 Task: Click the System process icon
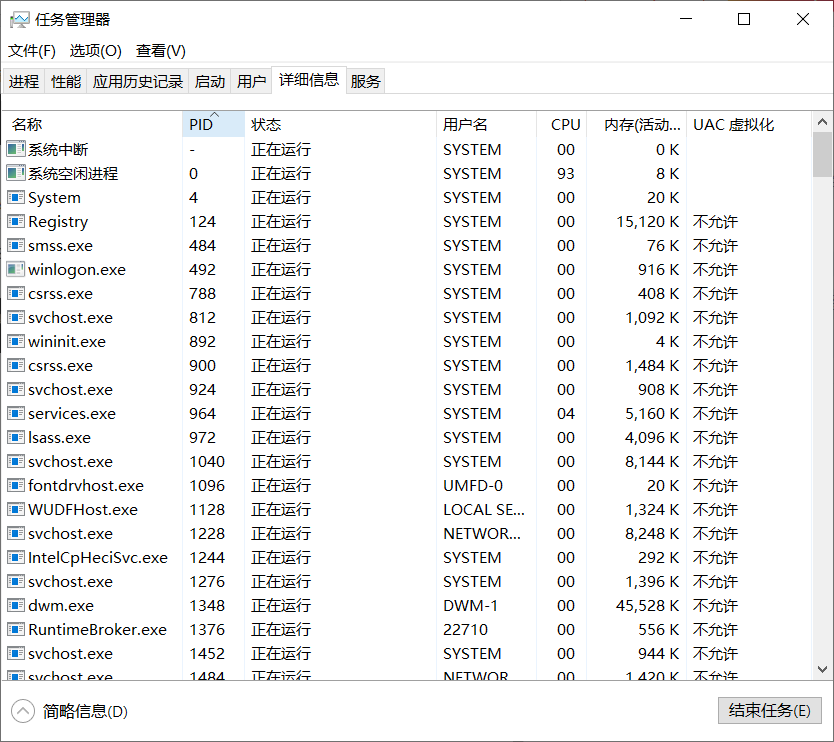[14, 197]
